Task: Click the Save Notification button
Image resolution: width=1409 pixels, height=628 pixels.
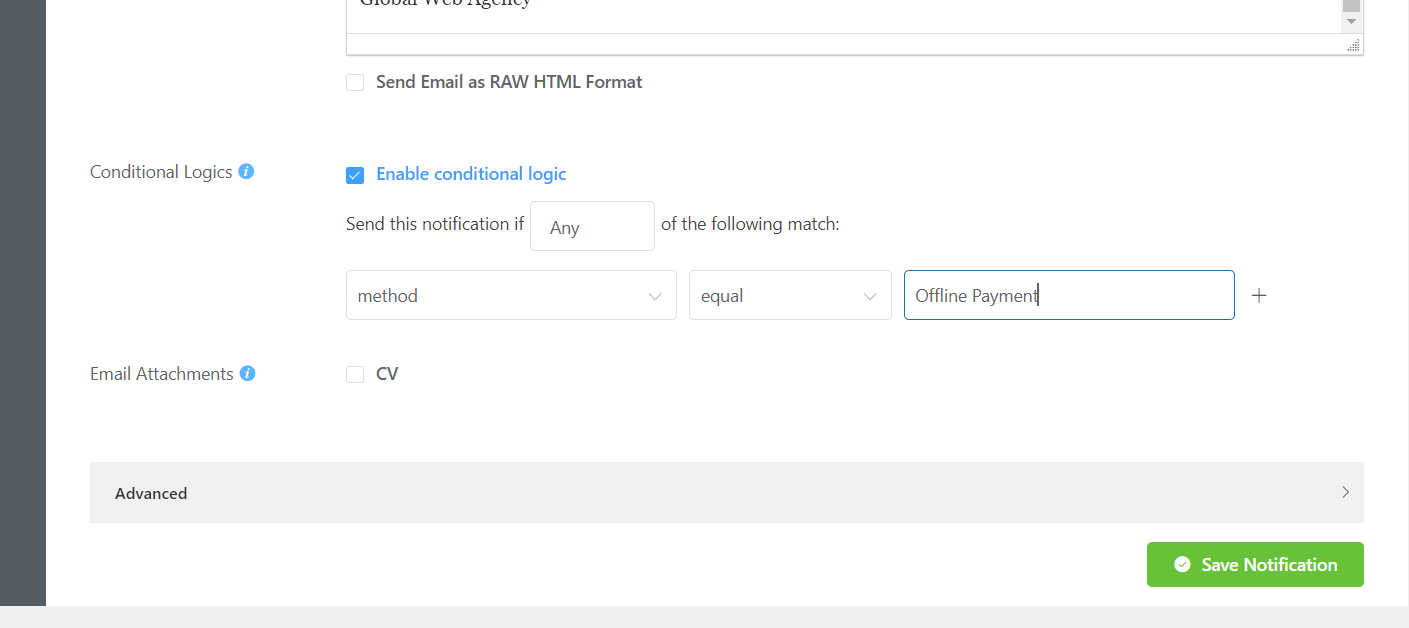Action: point(1255,564)
